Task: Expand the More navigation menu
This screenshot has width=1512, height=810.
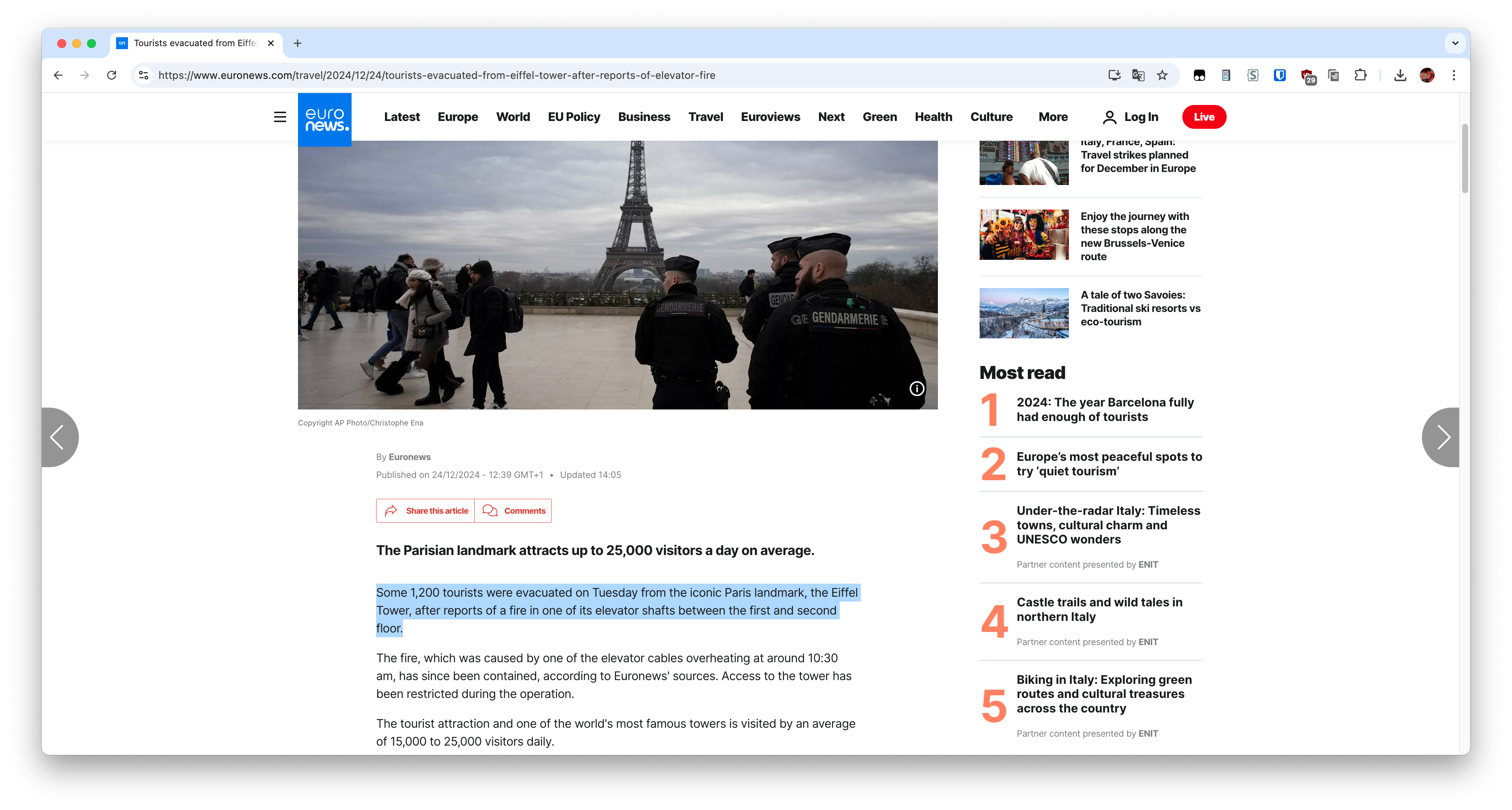Action: pyautogui.click(x=1053, y=117)
